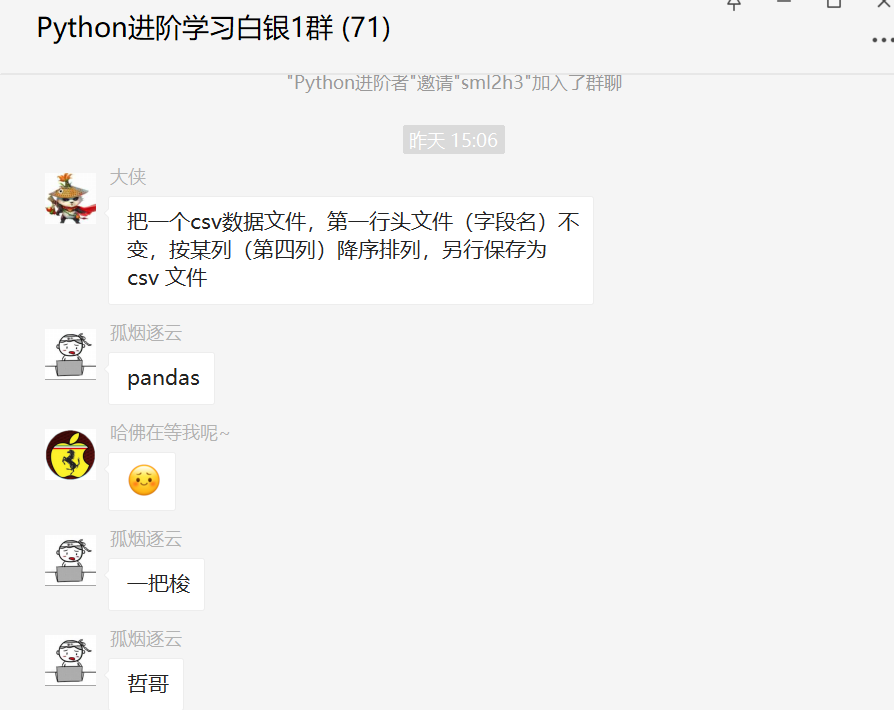894x710 pixels.
Task: Open the Ferrari apple avatar of 哈佛在等我呢~
Action: pyautogui.click(x=71, y=455)
